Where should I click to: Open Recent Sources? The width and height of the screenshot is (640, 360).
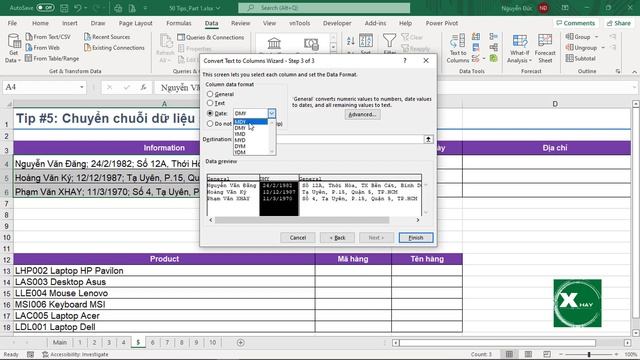(107, 37)
